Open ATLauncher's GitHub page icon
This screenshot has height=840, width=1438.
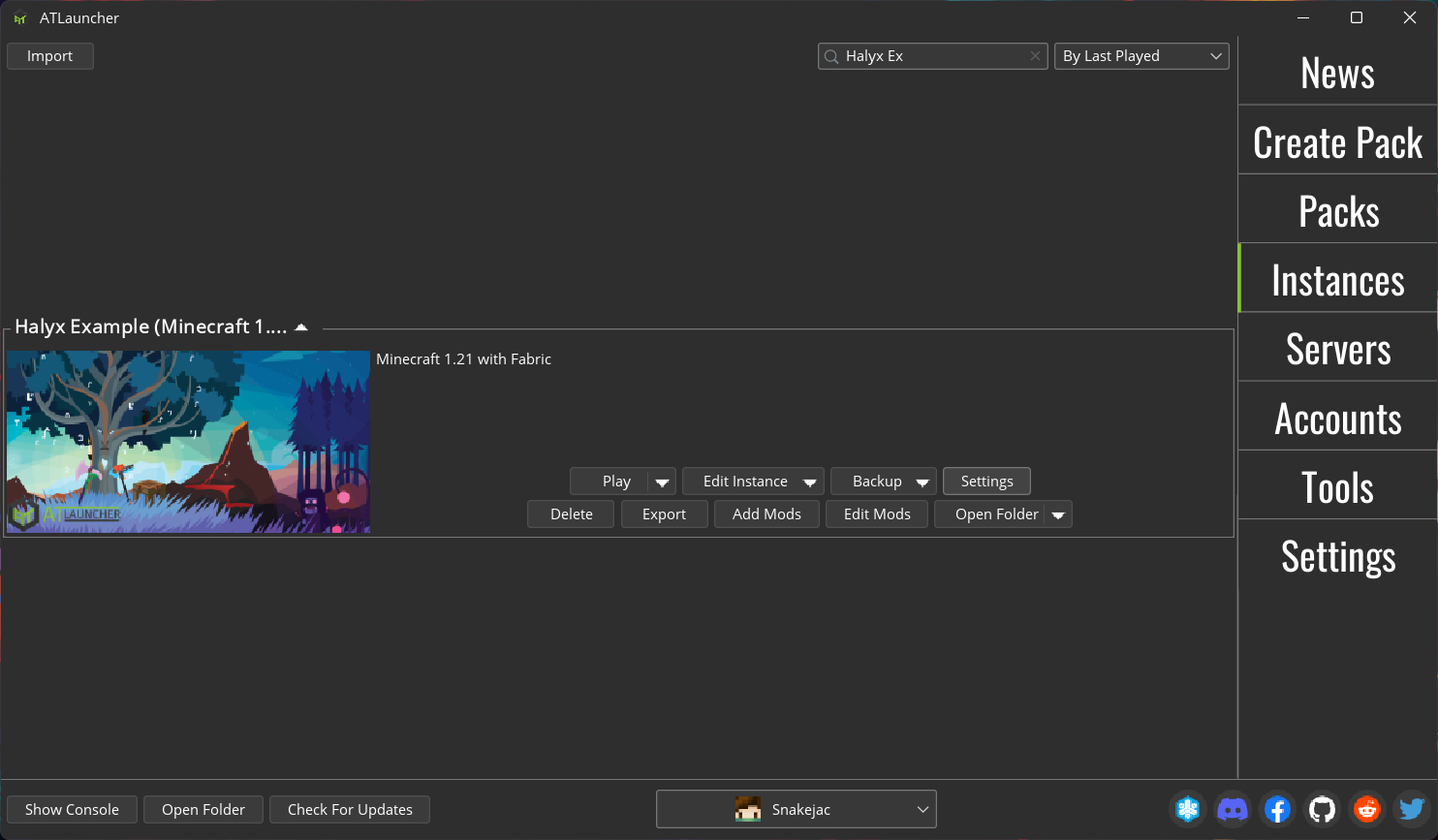[1322, 809]
